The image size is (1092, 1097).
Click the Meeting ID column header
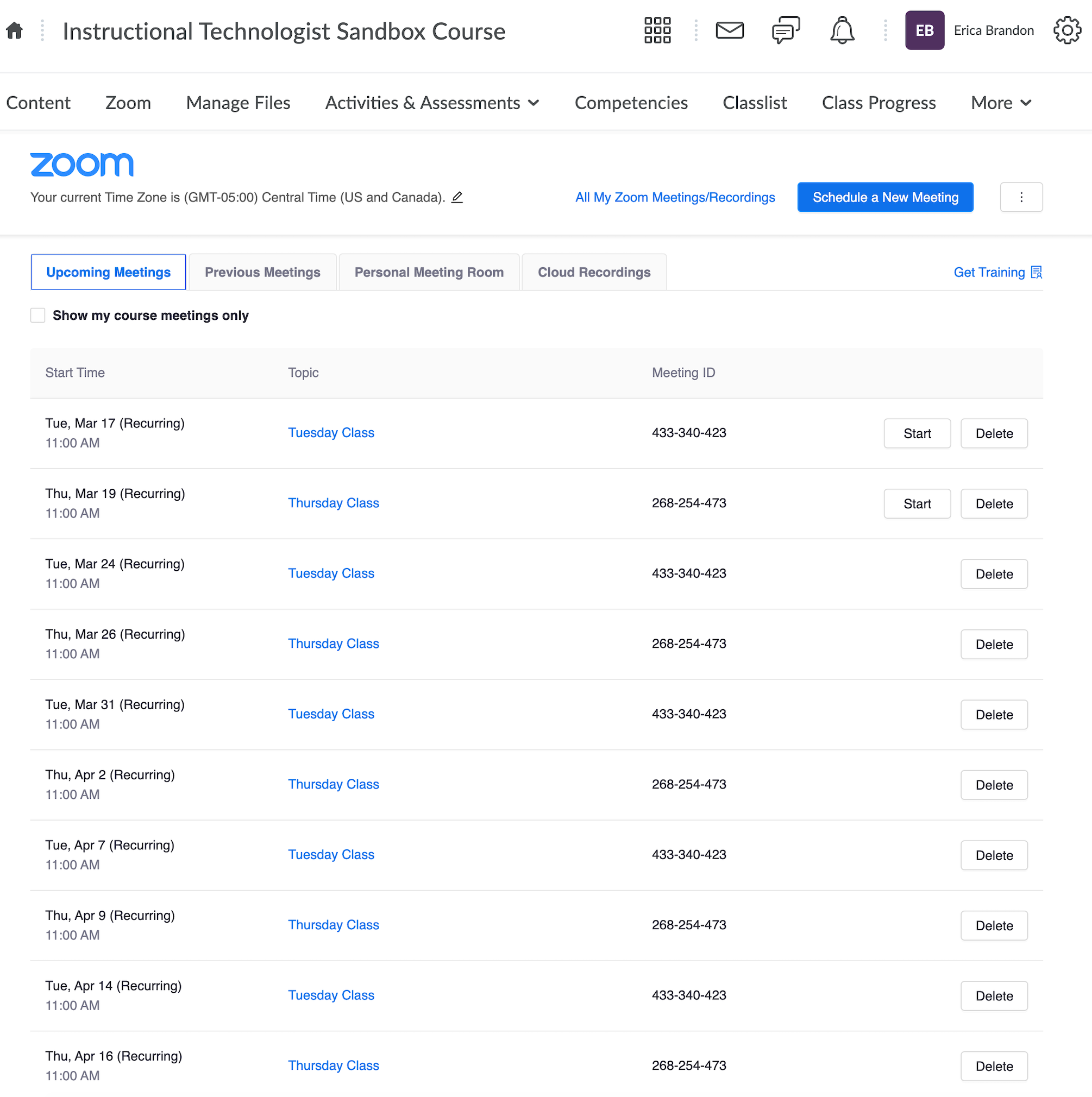tap(683, 373)
